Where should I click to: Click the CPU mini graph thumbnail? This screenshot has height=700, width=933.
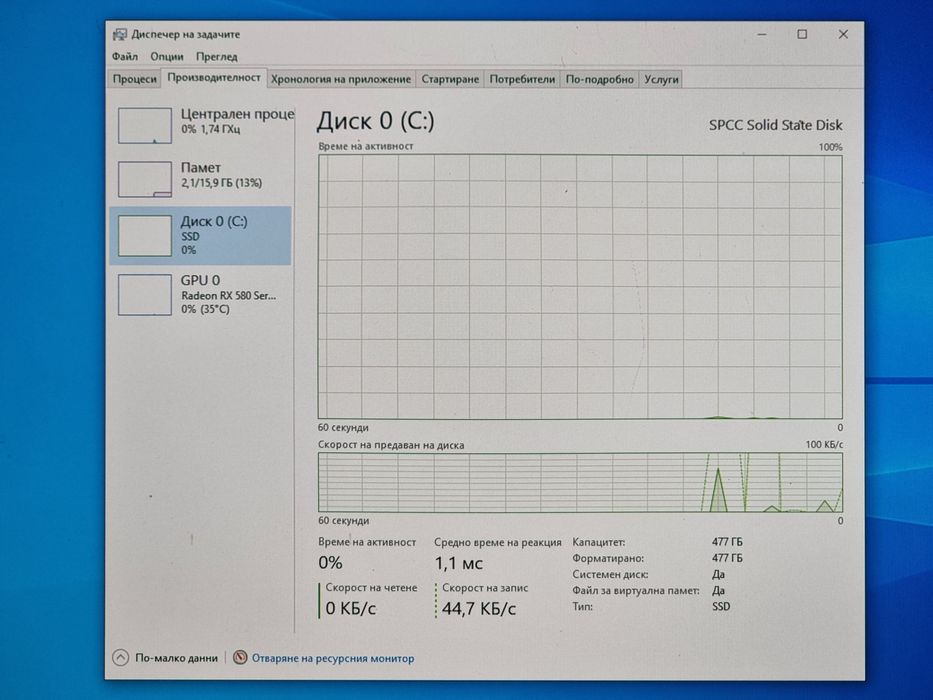(x=145, y=125)
